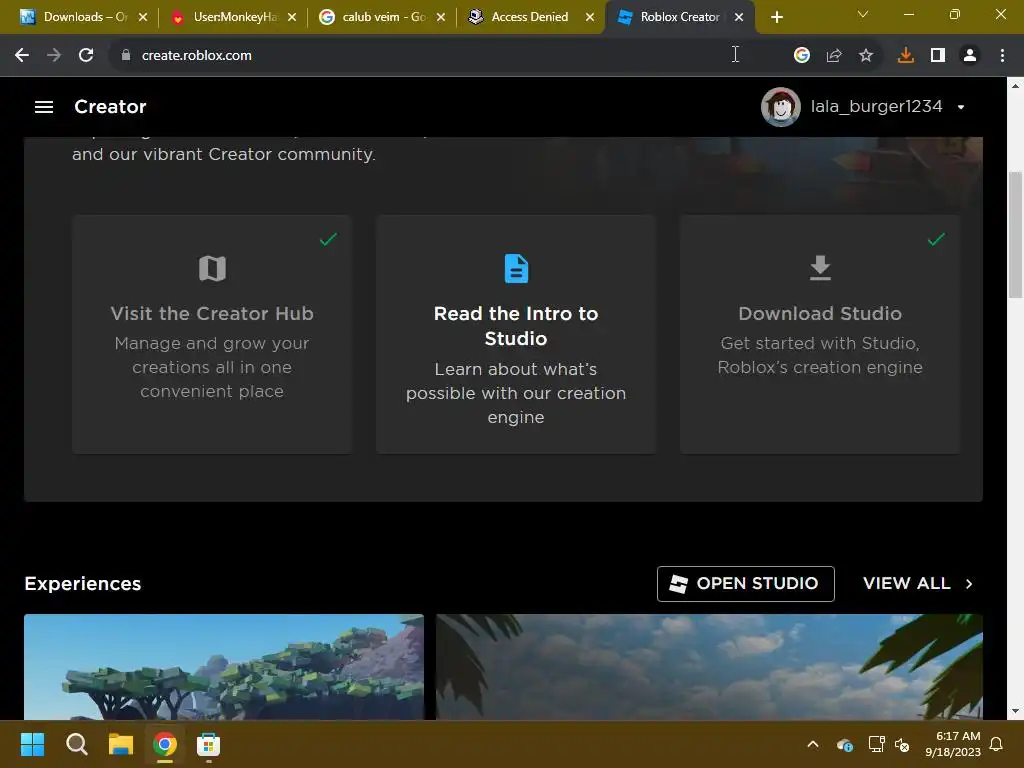This screenshot has height=768, width=1024.
Task: Click the network display tray icon
Action: (x=876, y=744)
